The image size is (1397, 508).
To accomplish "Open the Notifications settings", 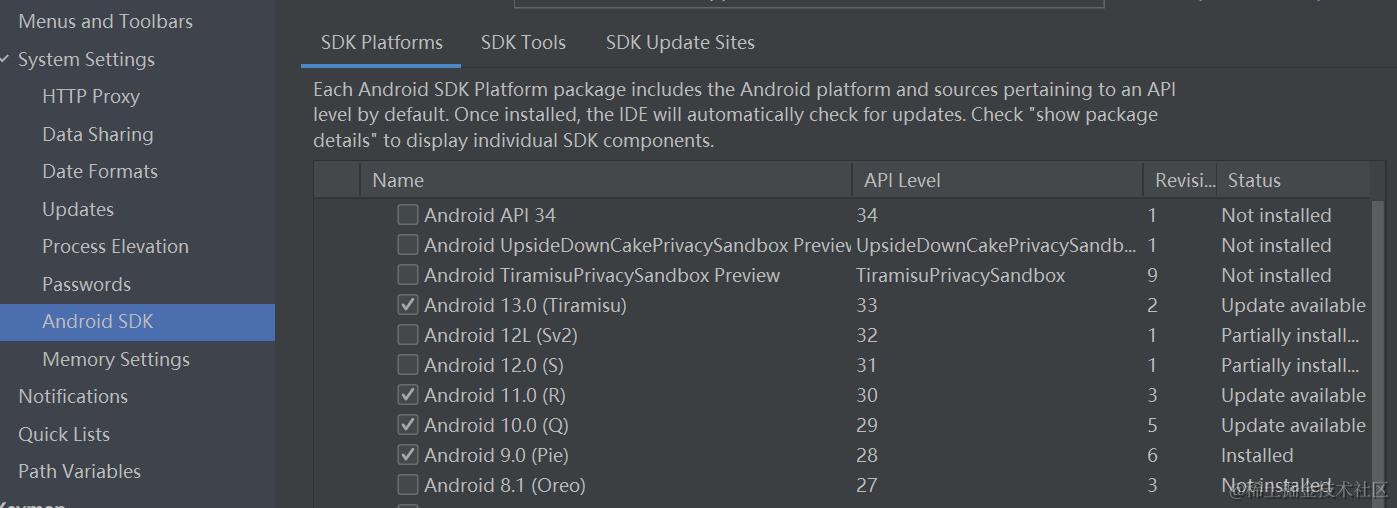I will 72,396.
